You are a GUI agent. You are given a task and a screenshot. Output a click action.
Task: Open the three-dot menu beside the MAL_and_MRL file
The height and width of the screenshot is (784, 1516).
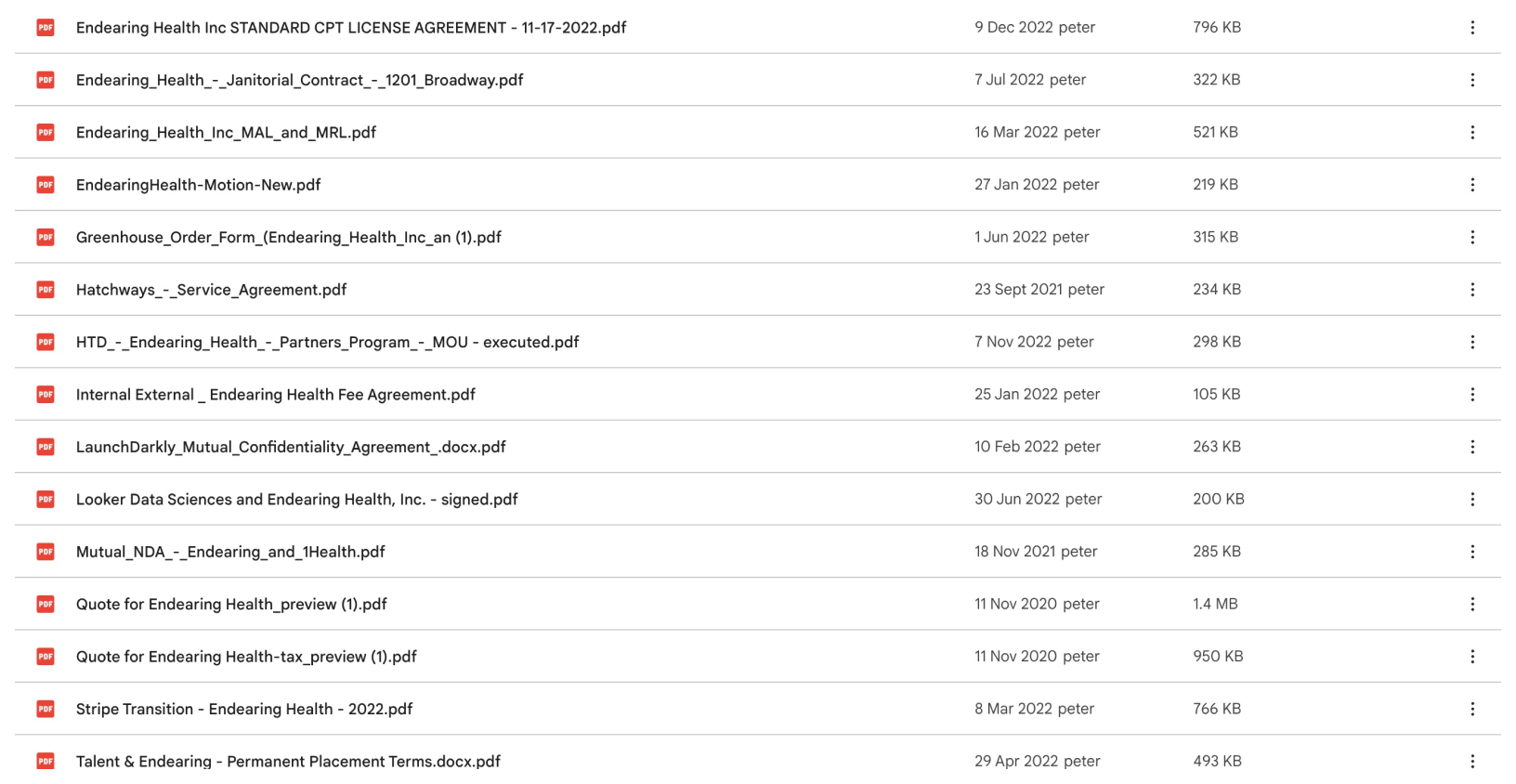pyautogui.click(x=1472, y=132)
